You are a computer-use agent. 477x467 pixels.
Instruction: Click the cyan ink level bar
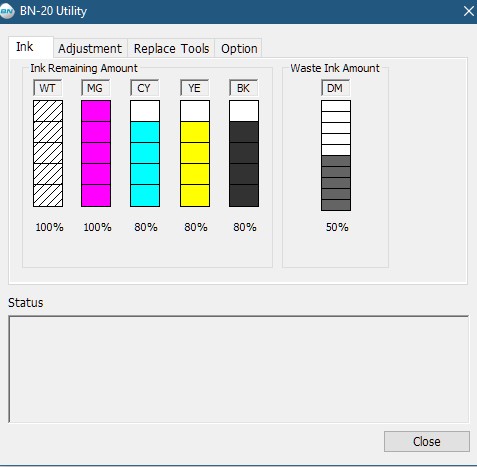(x=145, y=153)
